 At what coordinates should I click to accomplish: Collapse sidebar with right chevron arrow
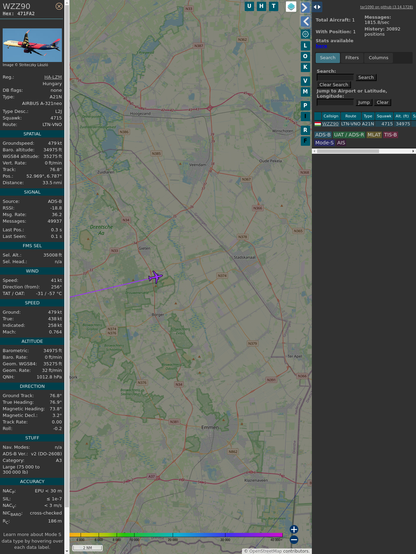(305, 7)
